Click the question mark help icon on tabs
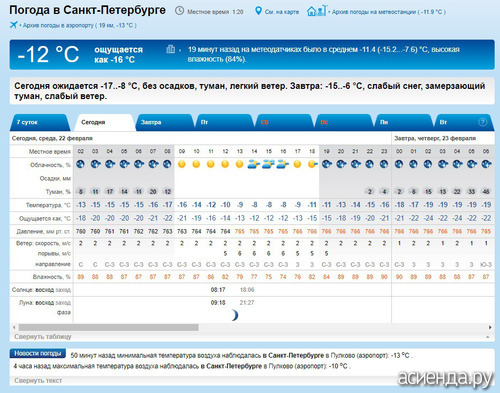500x393 pixels. click(x=482, y=122)
